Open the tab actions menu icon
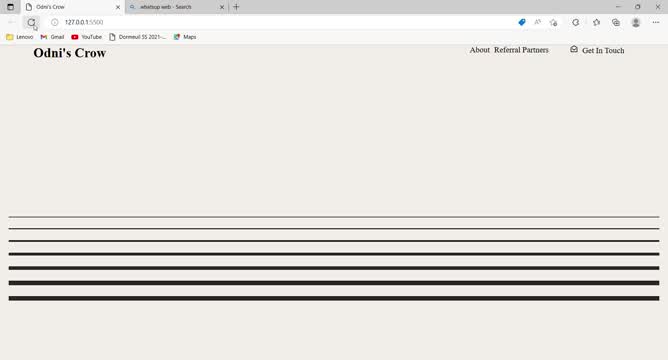The height and width of the screenshot is (360, 668). 10,7
